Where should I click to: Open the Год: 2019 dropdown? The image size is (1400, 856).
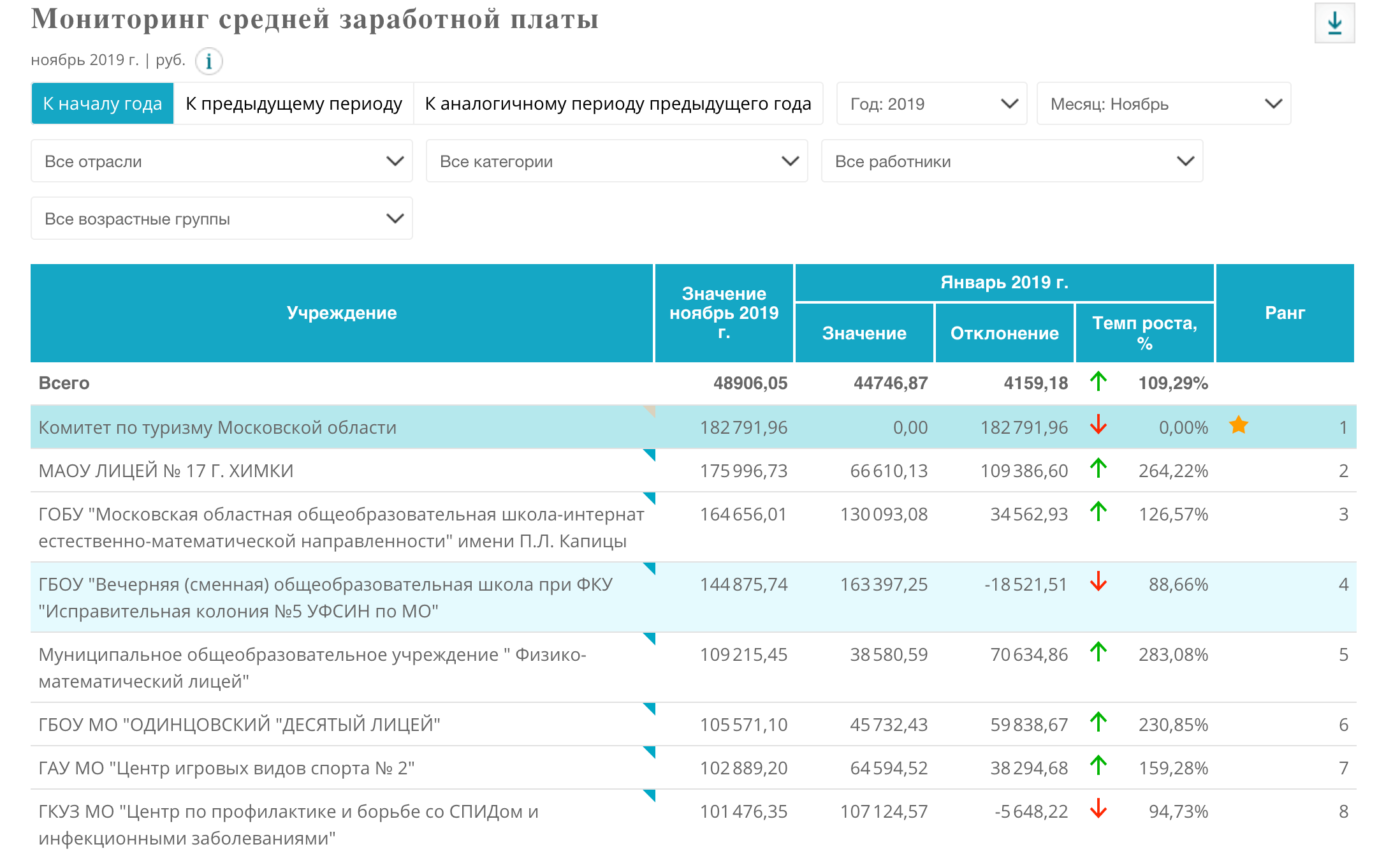click(x=931, y=103)
